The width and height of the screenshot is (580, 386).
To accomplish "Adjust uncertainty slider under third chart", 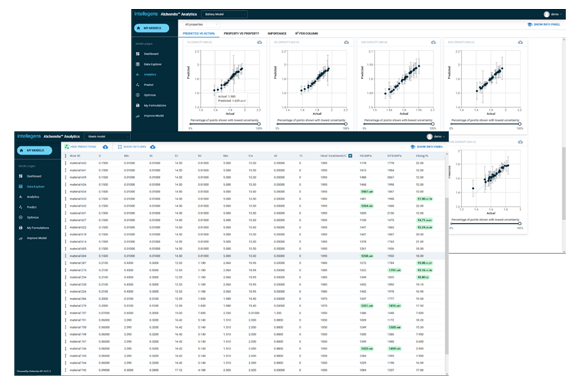I will pos(432,124).
